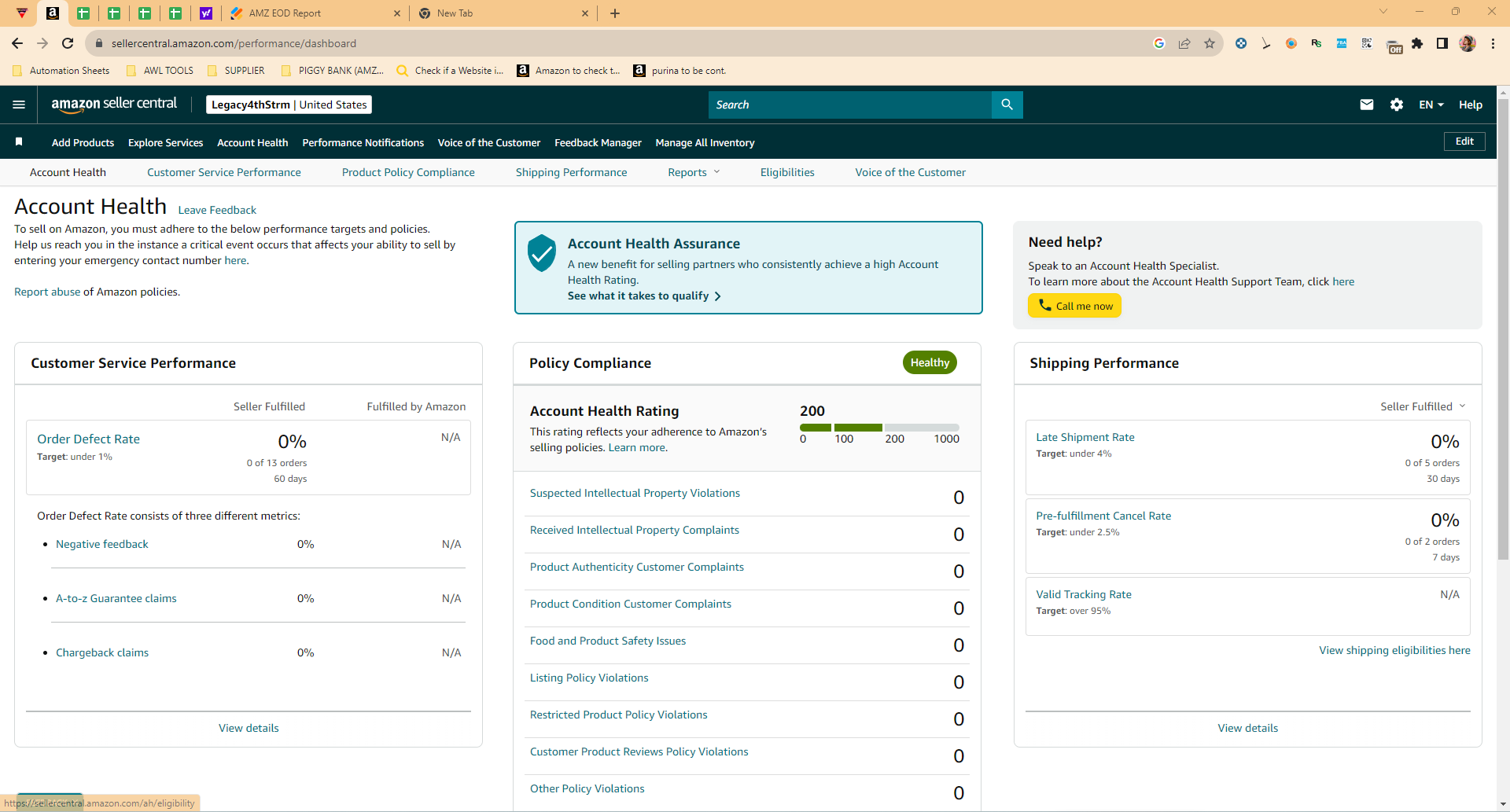Click the FBA extension icon
The width and height of the screenshot is (1510, 812).
[1342, 43]
